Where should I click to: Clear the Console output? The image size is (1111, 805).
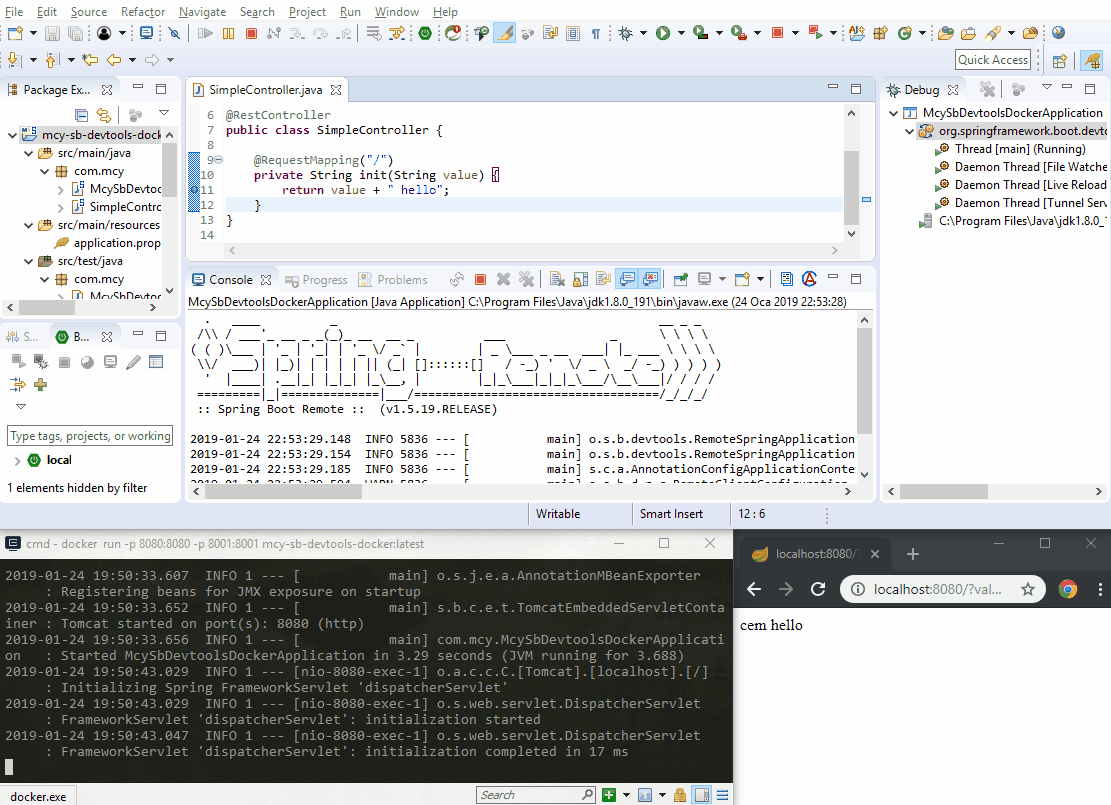pos(555,279)
